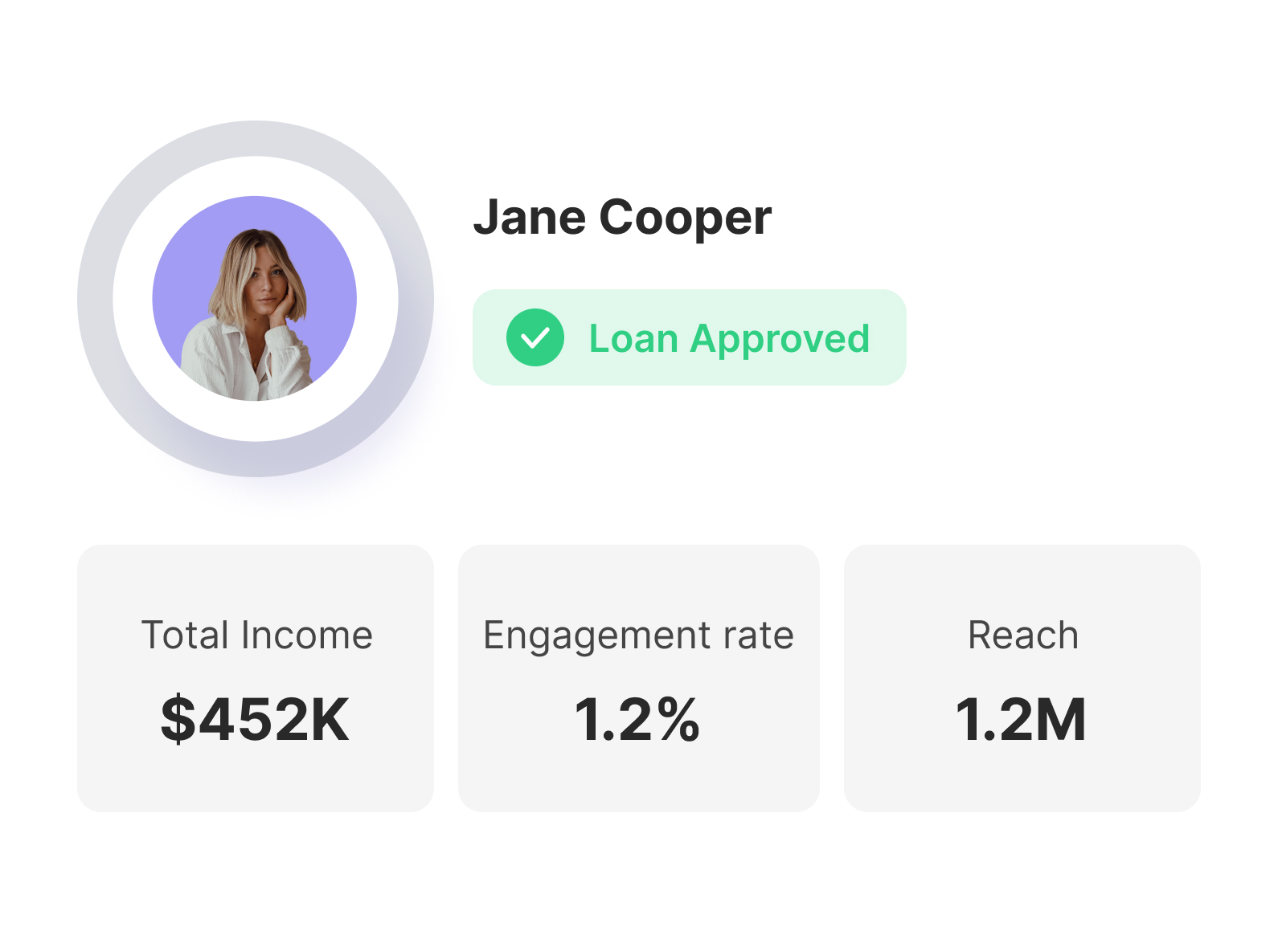Click the green checkmark icon
The height and width of the screenshot is (952, 1278).
(x=535, y=337)
